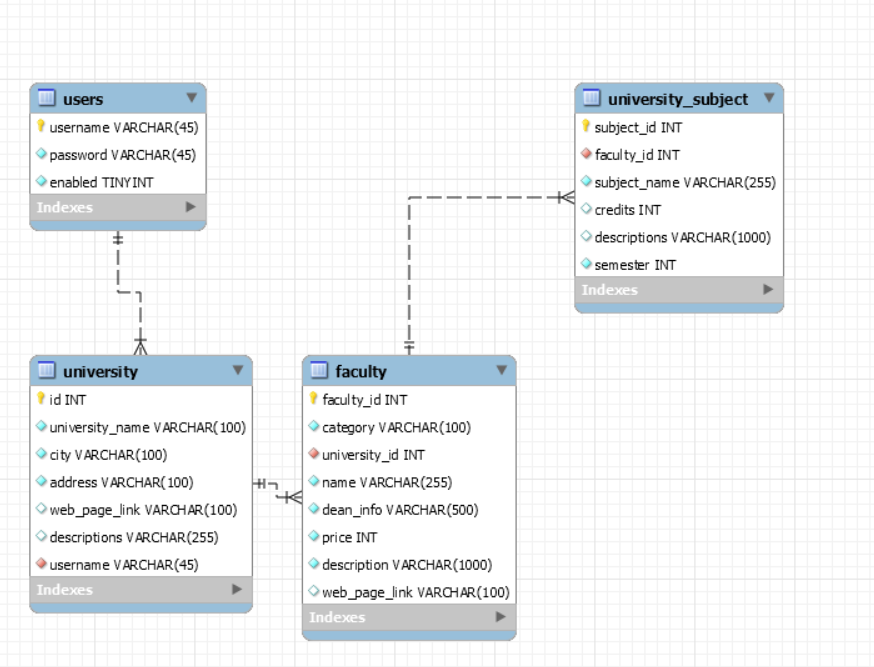Viewport: 874px width, 667px height.
Task: Click the username primary key icon
Action: [x=41, y=127]
